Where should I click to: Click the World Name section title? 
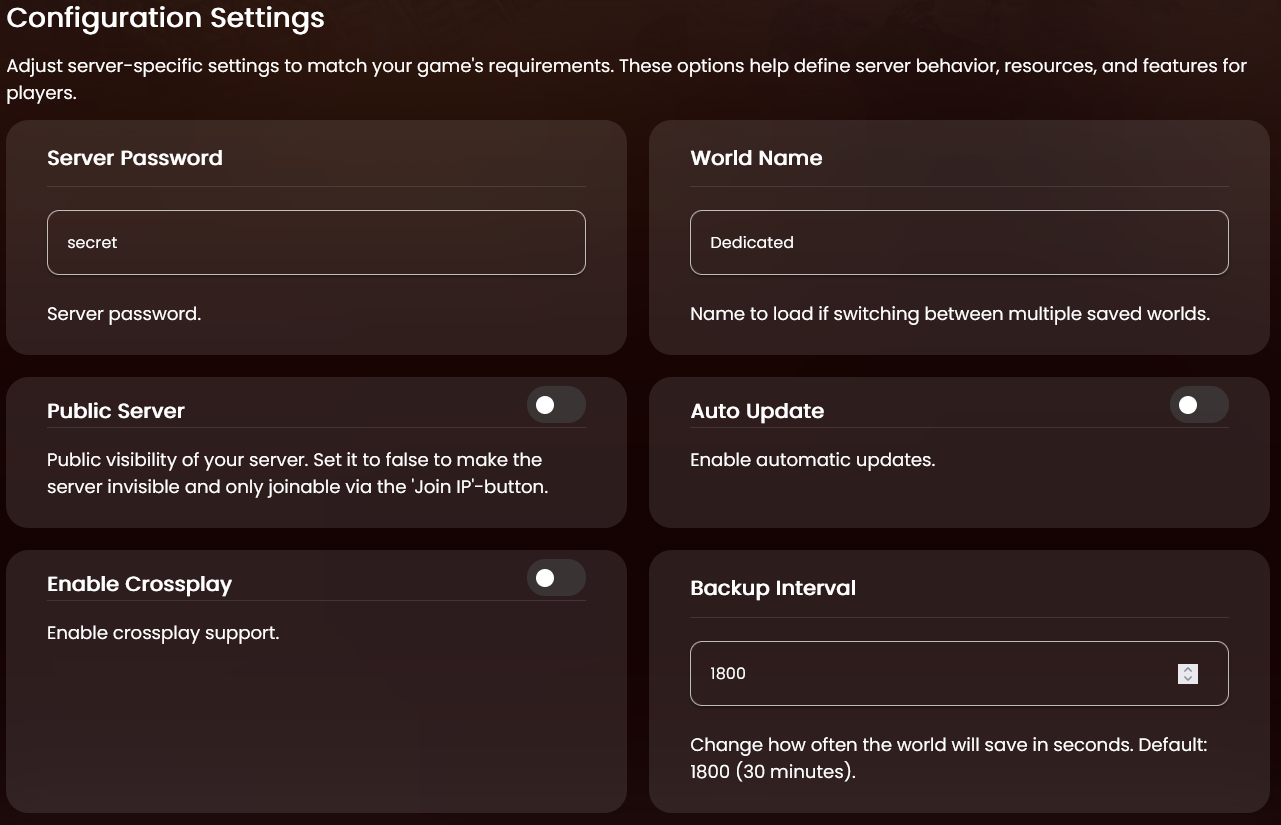756,158
